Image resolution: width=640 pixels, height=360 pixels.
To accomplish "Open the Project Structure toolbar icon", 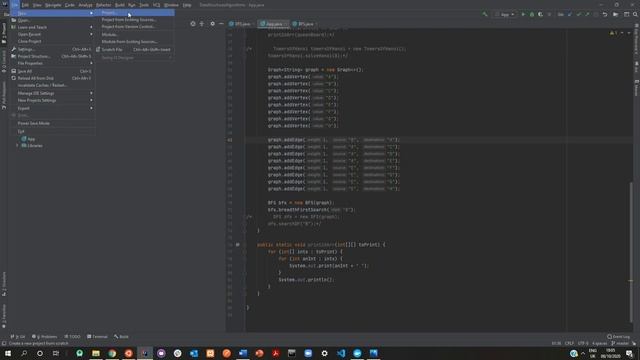I will point(616,14).
